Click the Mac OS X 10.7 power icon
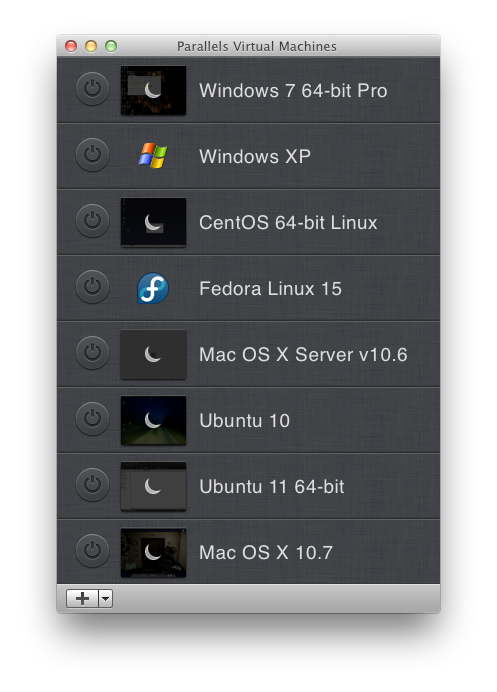This screenshot has height=692, width=497. 92,551
